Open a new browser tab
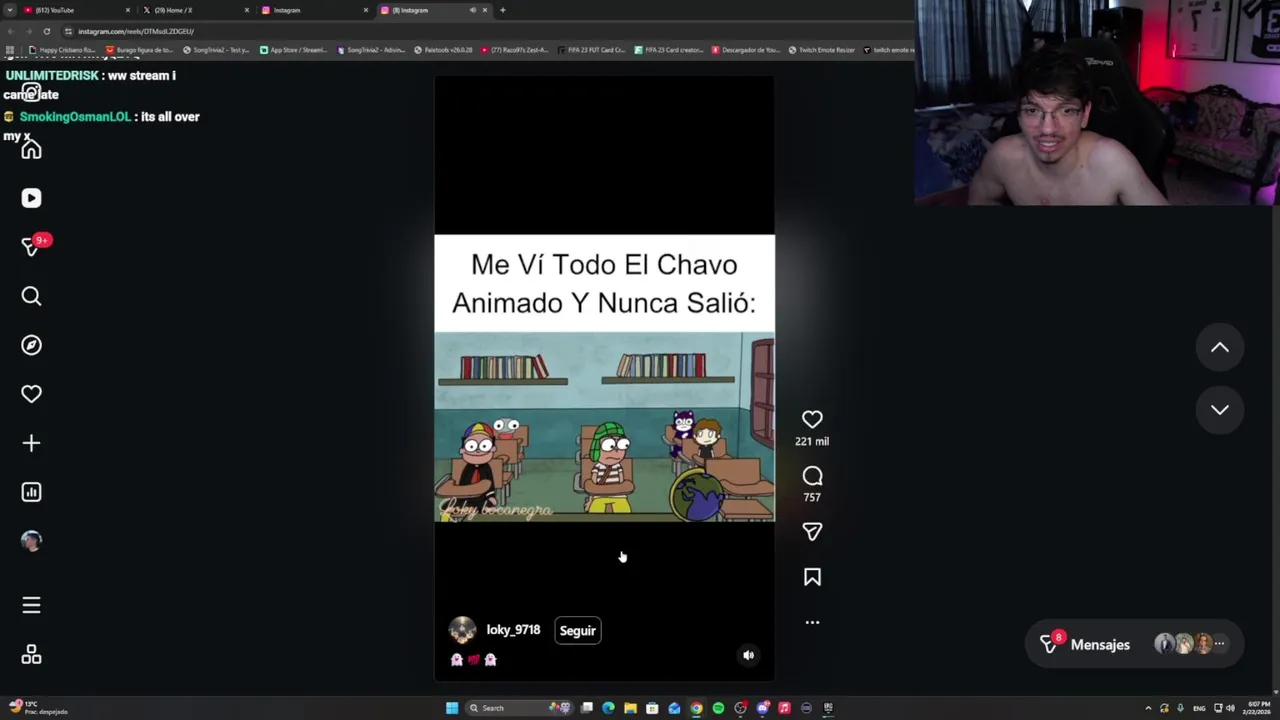The width and height of the screenshot is (1280, 720). [502, 10]
